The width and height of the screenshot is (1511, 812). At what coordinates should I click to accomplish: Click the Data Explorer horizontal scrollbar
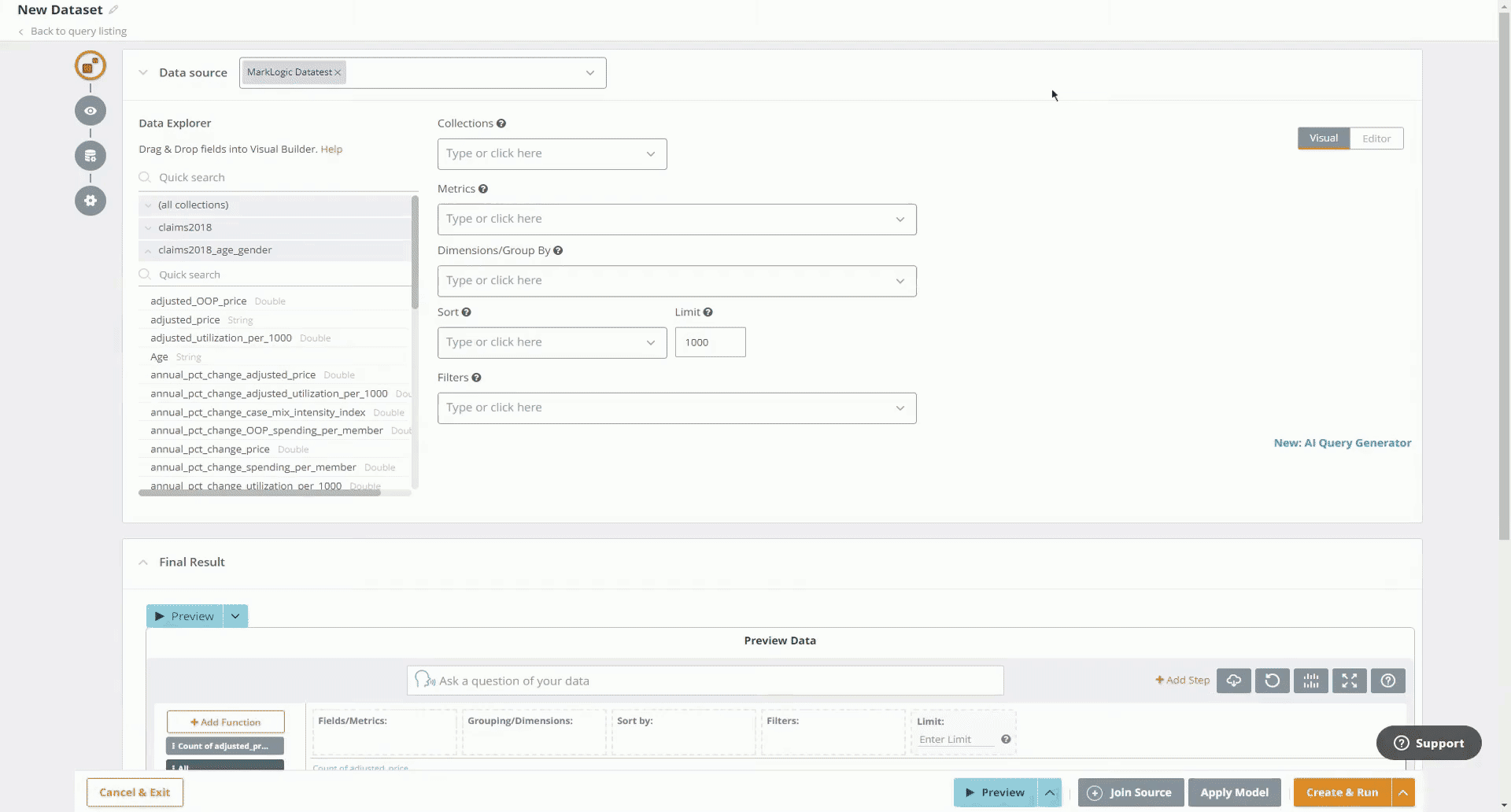click(x=260, y=493)
